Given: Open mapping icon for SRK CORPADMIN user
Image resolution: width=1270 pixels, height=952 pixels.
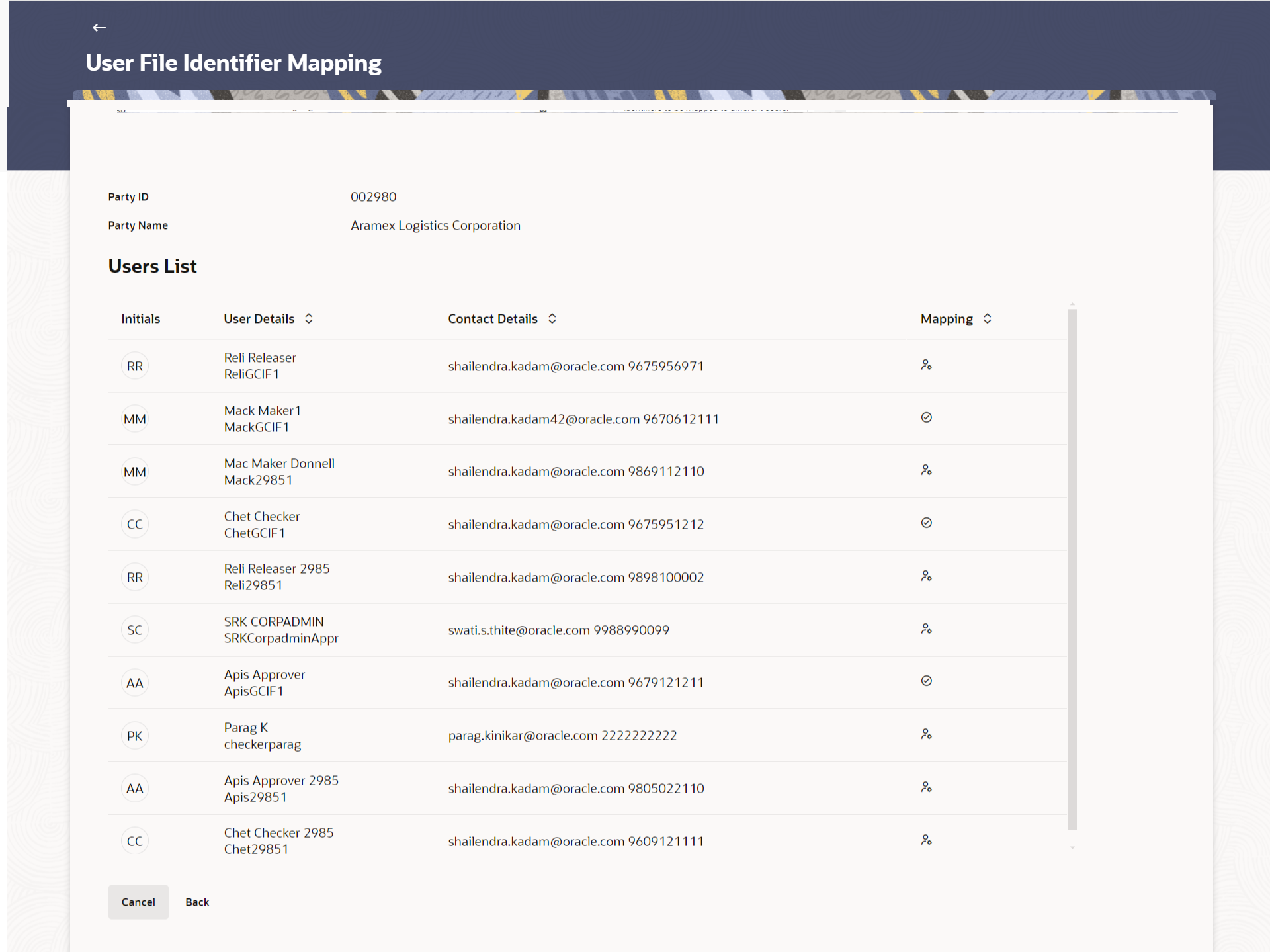Looking at the screenshot, I should [x=926, y=629].
